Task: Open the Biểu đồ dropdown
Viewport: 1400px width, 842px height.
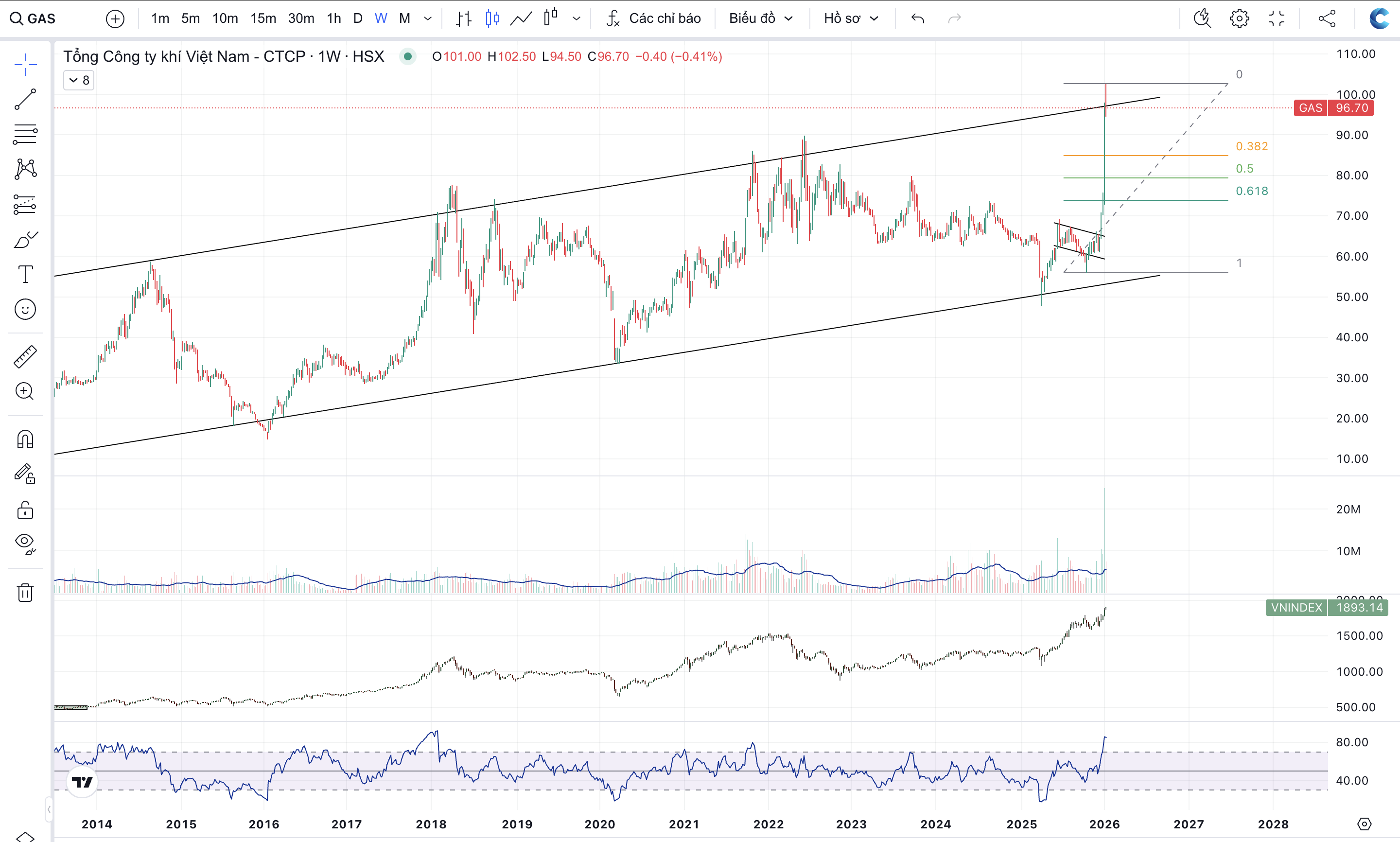Action: pyautogui.click(x=760, y=18)
